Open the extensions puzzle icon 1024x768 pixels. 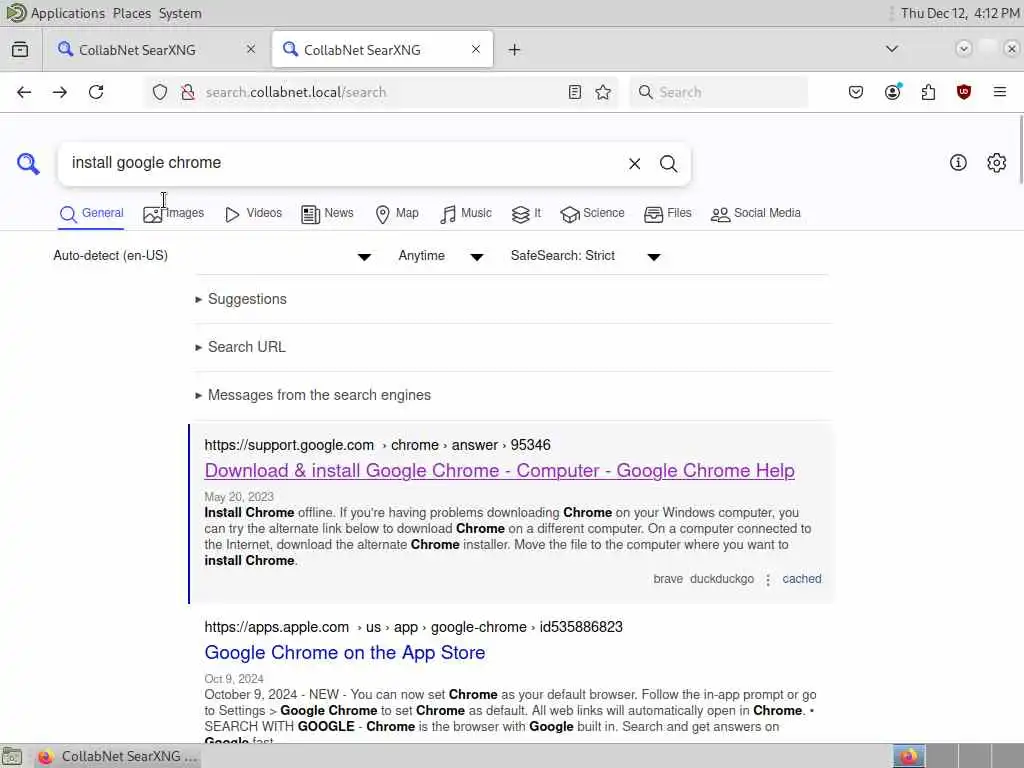pyautogui.click(x=928, y=92)
